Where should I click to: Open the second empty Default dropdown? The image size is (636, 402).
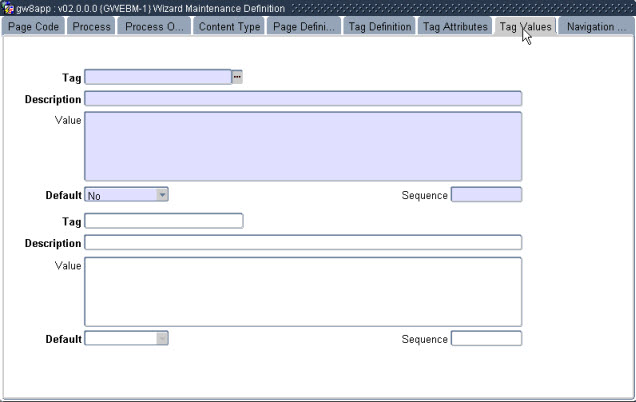click(126, 338)
